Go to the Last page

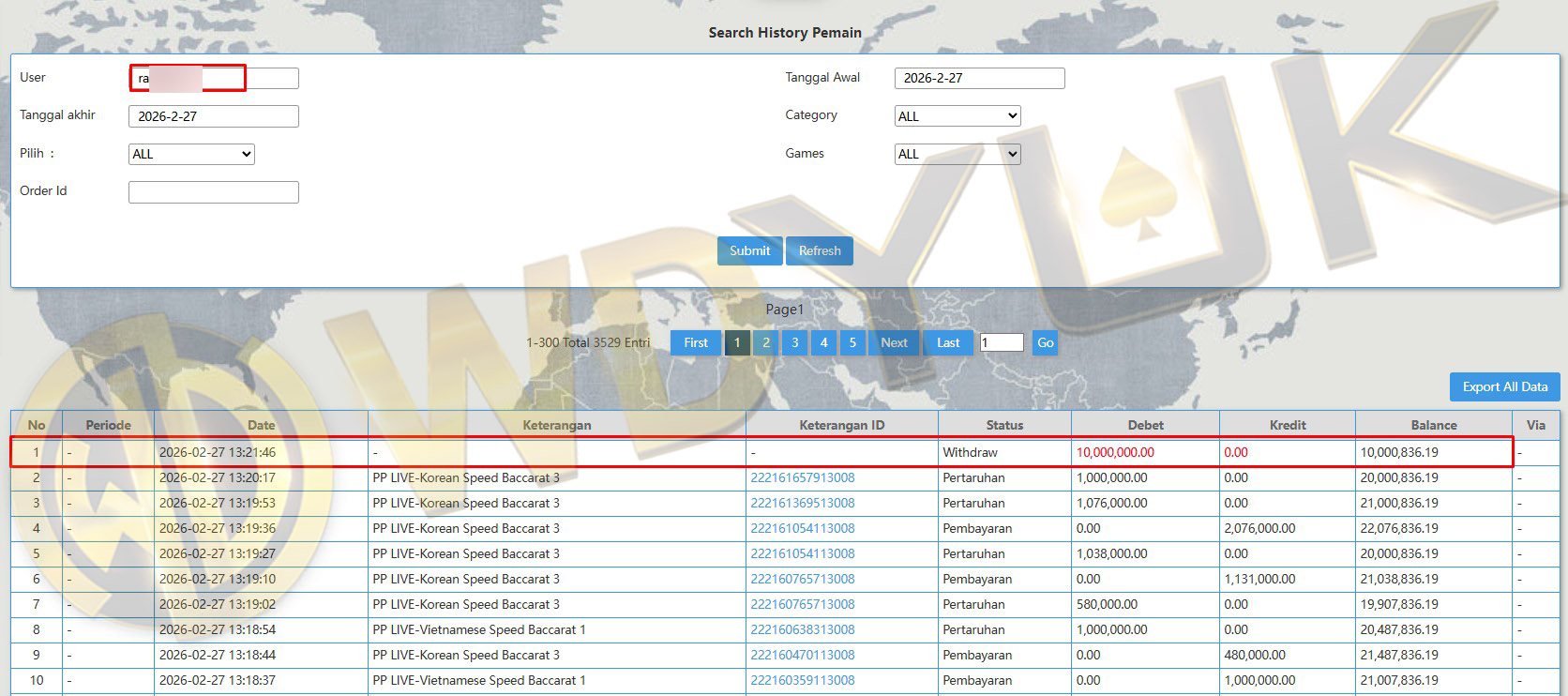point(948,342)
